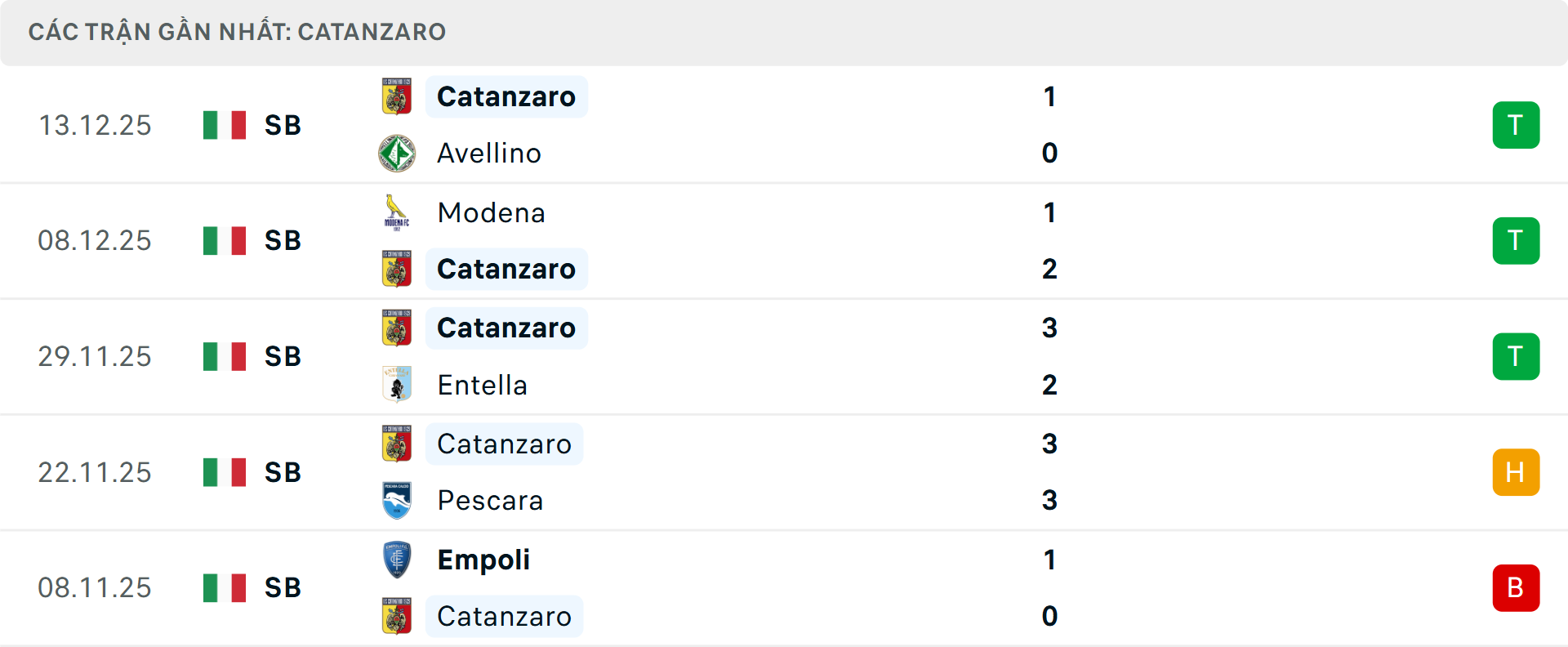The image size is (1568, 647).
Task: Click Italy flag for 22.11.25 match
Action: [225, 472]
